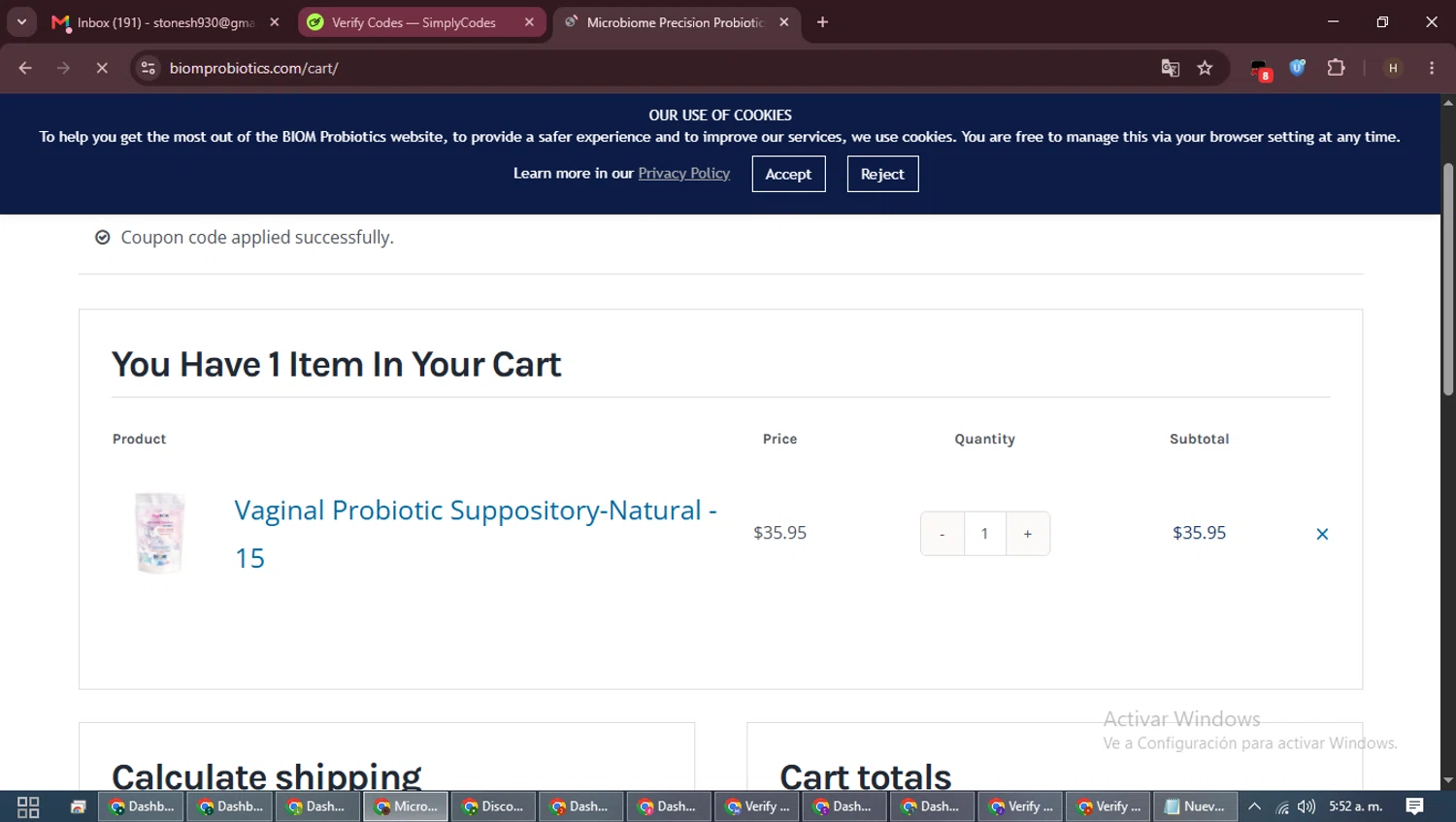Click the Calculate shipping heading

(x=267, y=775)
